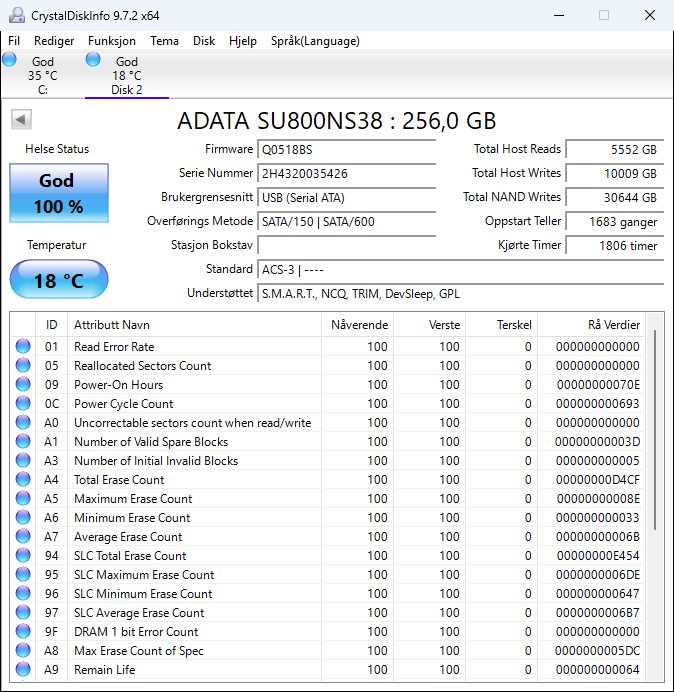Image resolution: width=674 pixels, height=692 pixels.
Task: Click the Standard field ACS-3
Action: pos(461,269)
